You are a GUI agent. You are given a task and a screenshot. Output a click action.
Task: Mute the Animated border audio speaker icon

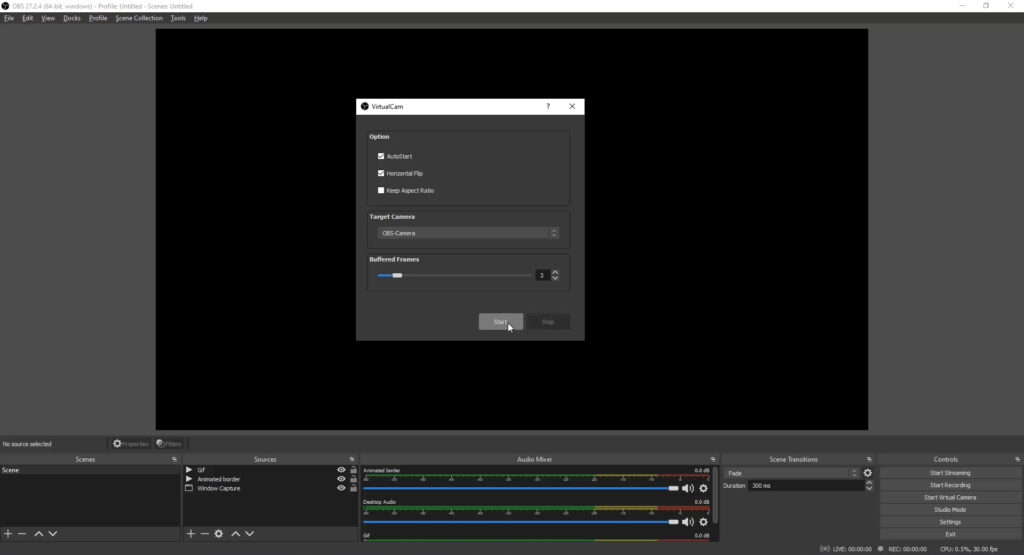pos(688,488)
